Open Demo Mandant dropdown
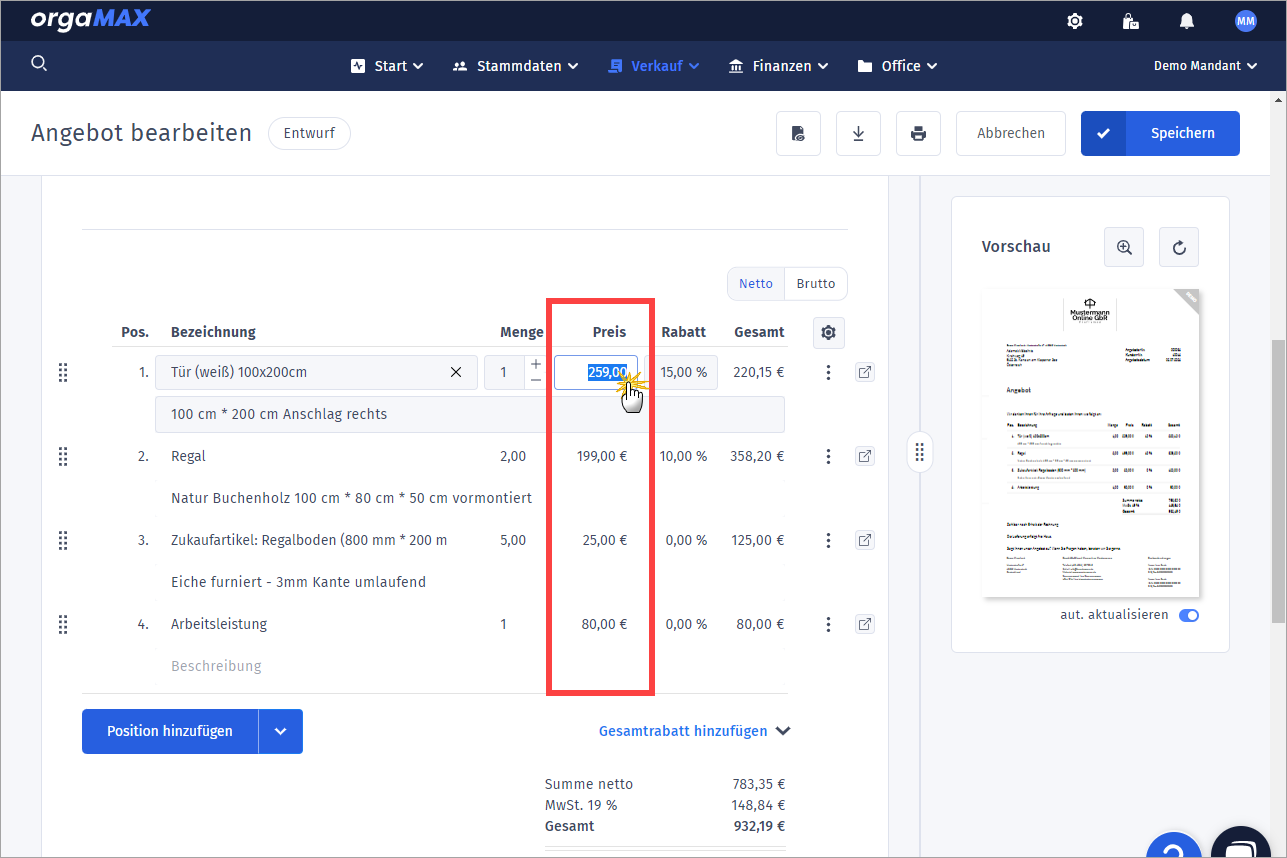The height and width of the screenshot is (858, 1287). coord(1204,66)
